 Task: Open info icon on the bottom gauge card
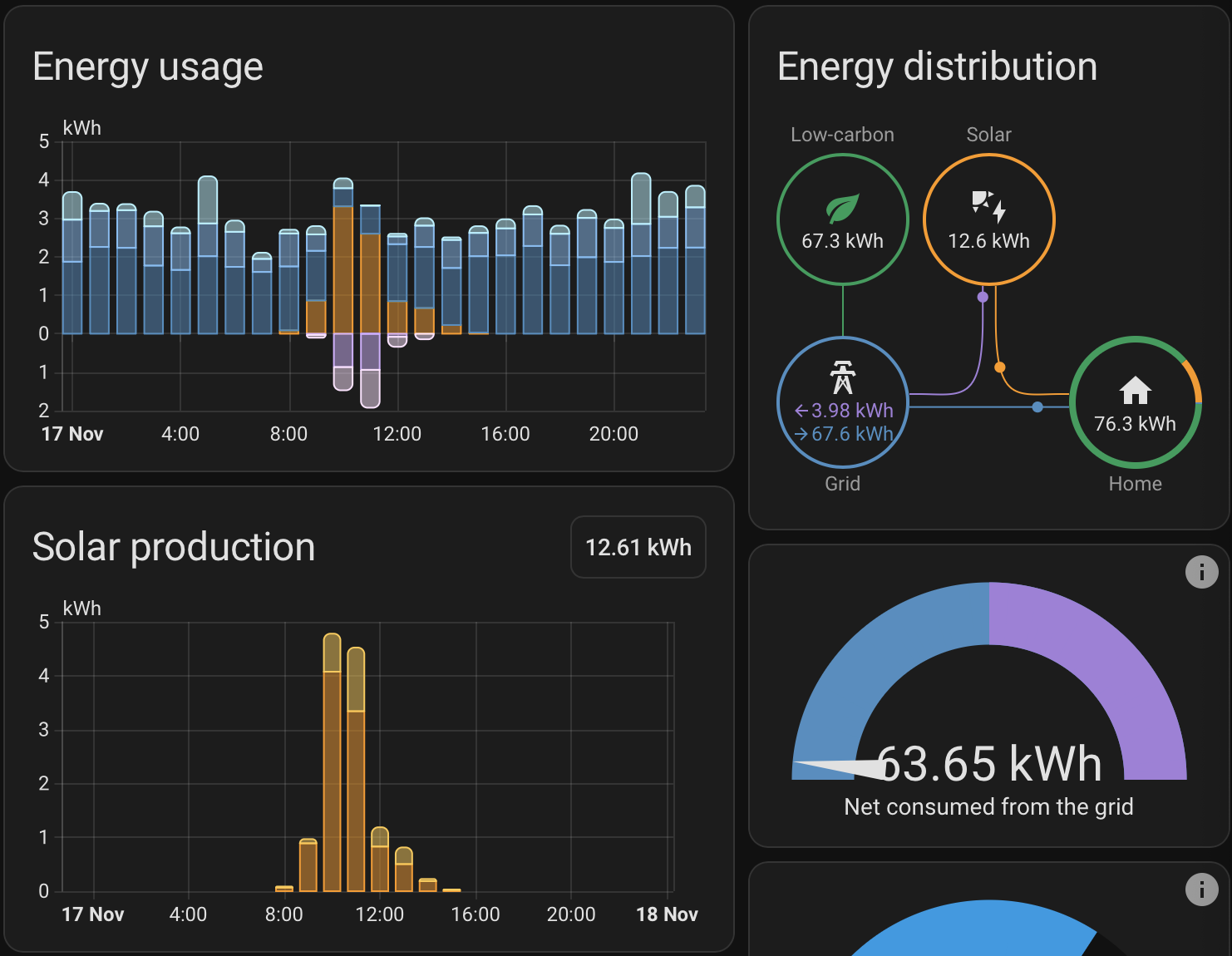click(x=1201, y=889)
